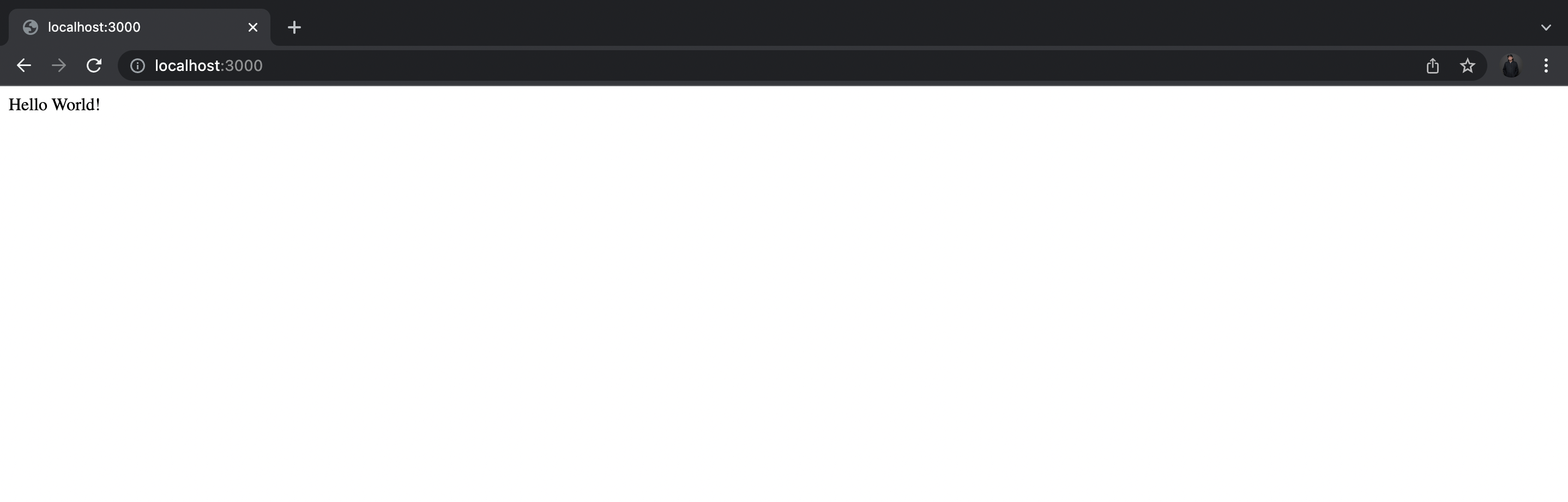The image size is (1568, 502).
Task: View site information icon beside URL
Action: (x=137, y=66)
